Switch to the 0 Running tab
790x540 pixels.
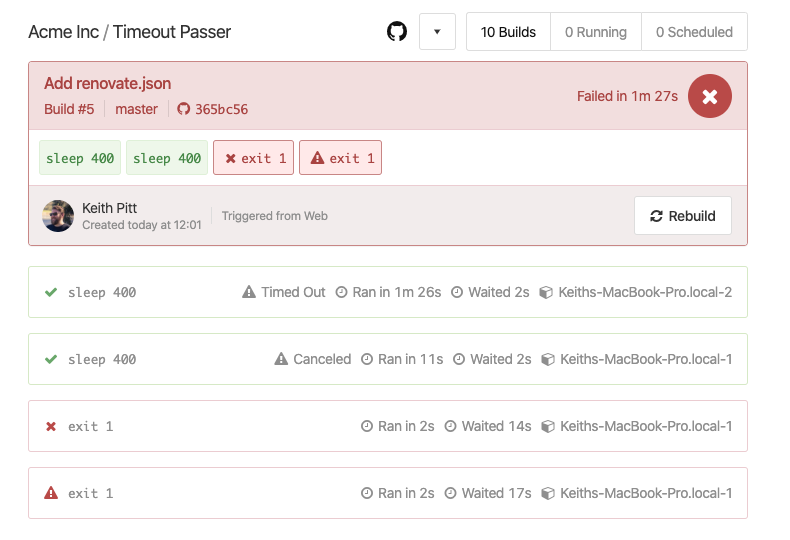pyautogui.click(x=596, y=32)
